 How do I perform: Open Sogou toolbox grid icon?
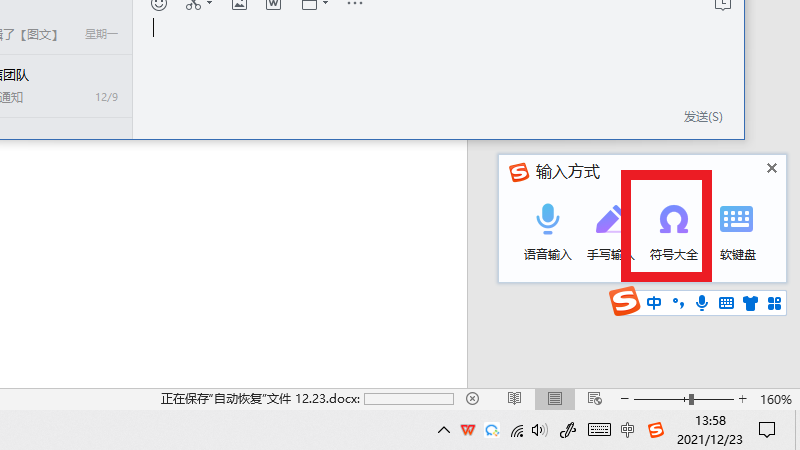coord(774,303)
